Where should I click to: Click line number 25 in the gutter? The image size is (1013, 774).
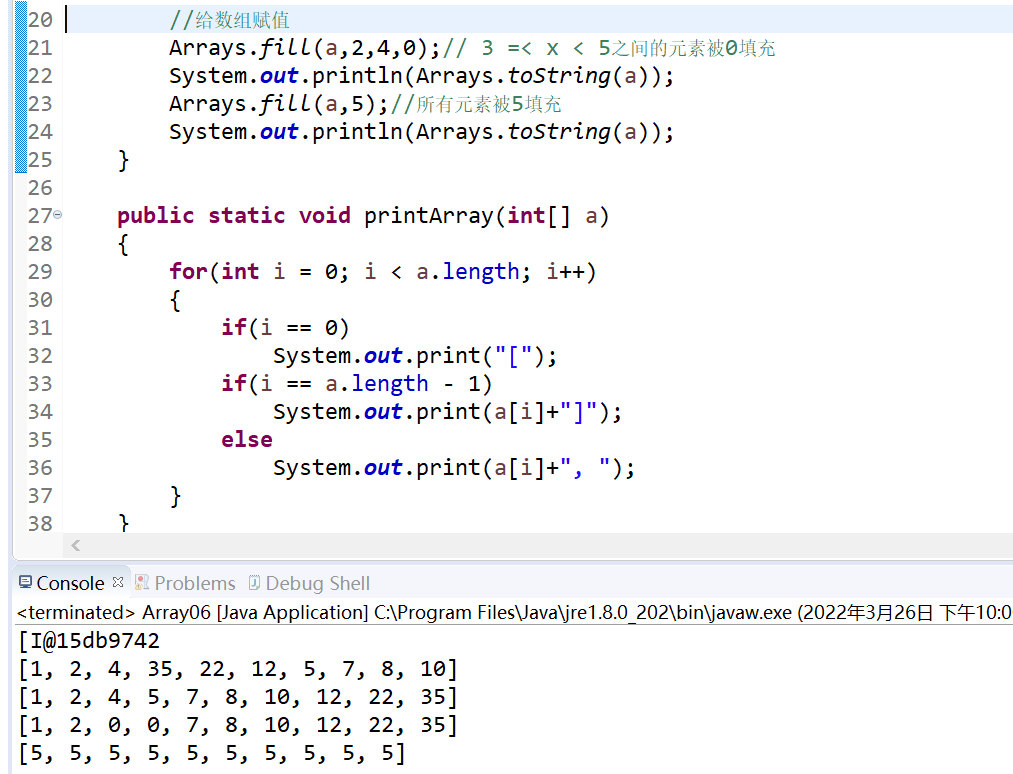click(x=40, y=160)
